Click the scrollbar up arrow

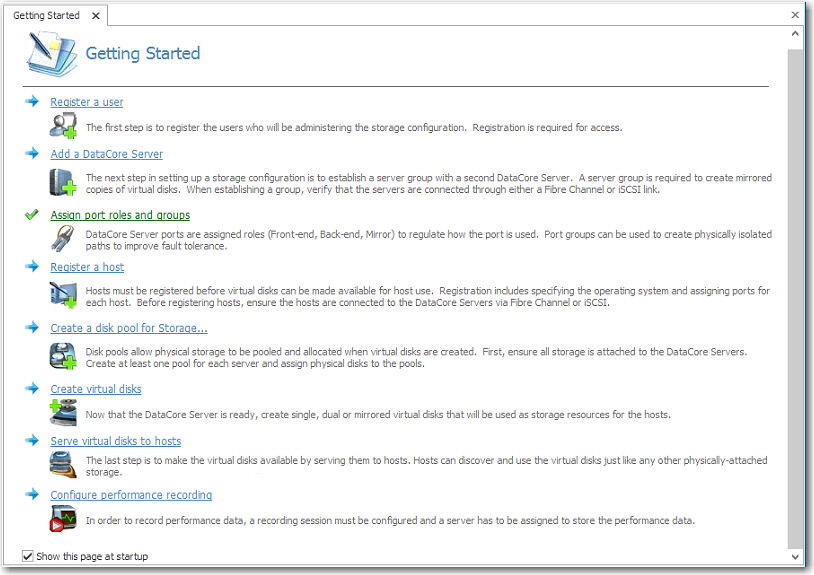click(x=795, y=34)
